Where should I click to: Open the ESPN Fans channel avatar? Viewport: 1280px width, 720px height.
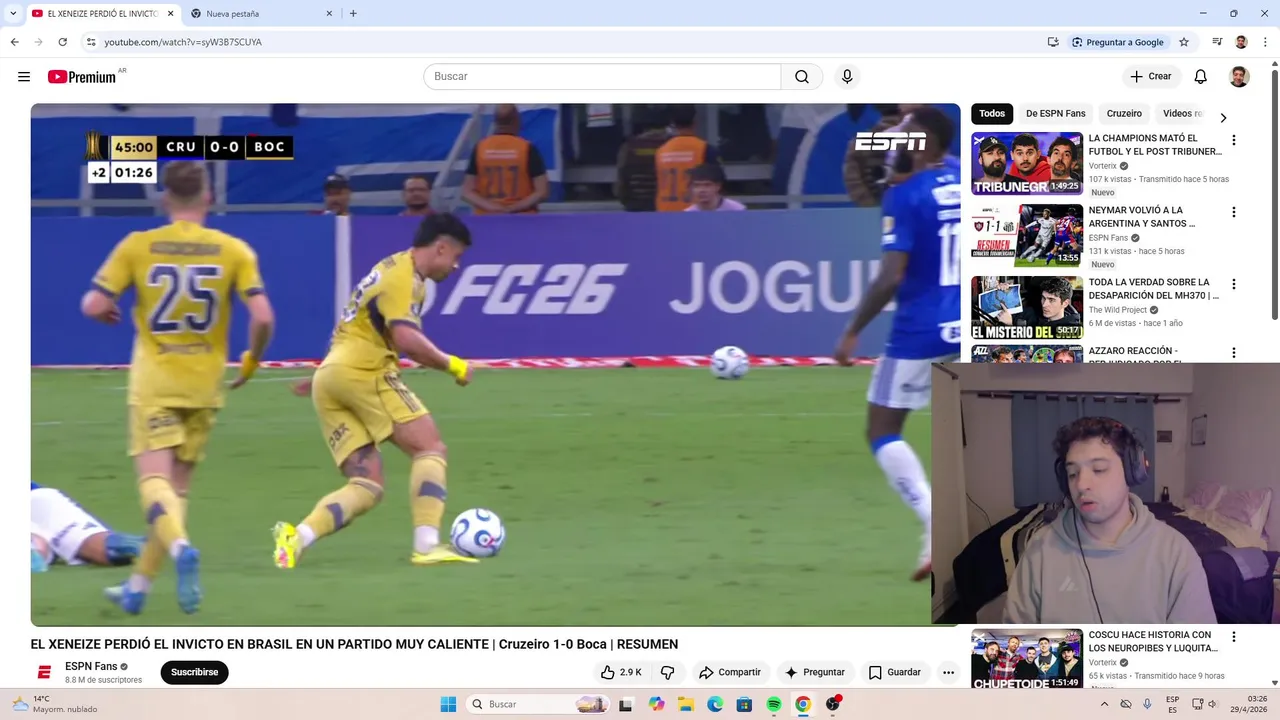click(x=44, y=672)
